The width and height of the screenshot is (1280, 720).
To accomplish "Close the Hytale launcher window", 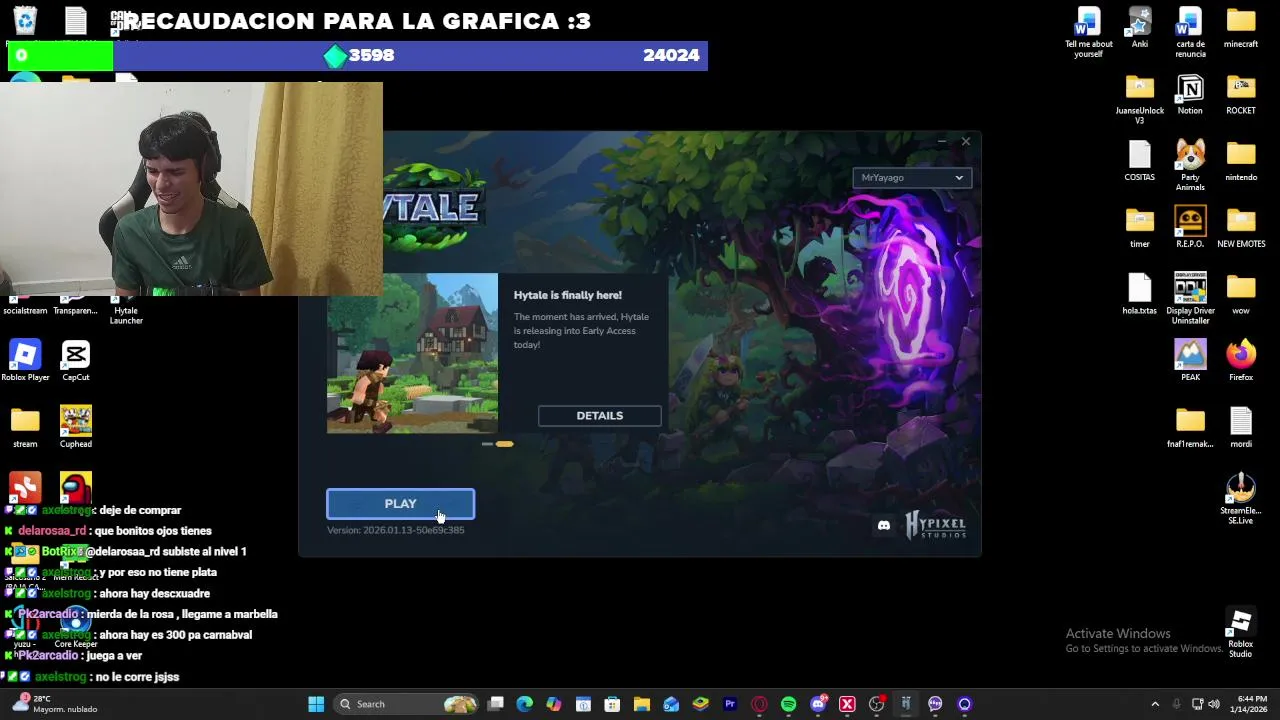I will point(965,142).
